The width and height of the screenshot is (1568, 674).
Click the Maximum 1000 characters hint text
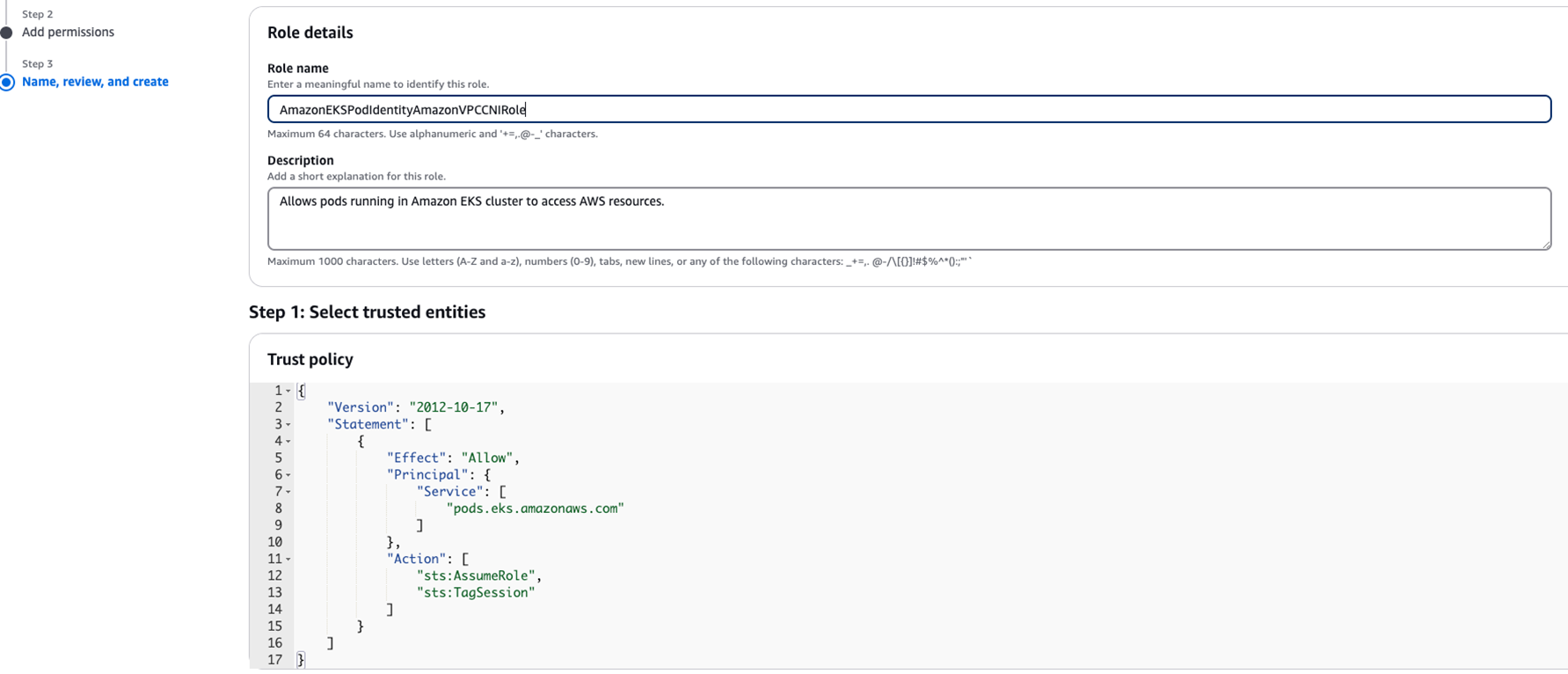(x=620, y=261)
